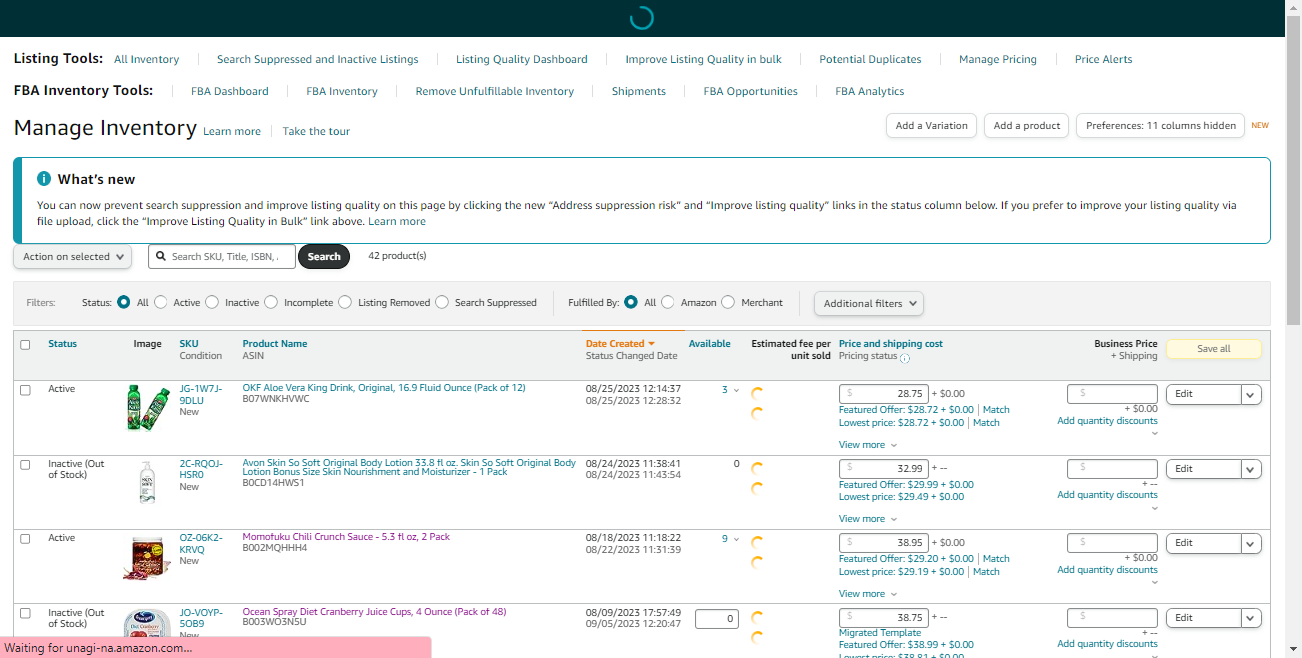Tick the checkbox for OKF Aloe Vera row
The image size is (1302, 658).
click(x=26, y=390)
